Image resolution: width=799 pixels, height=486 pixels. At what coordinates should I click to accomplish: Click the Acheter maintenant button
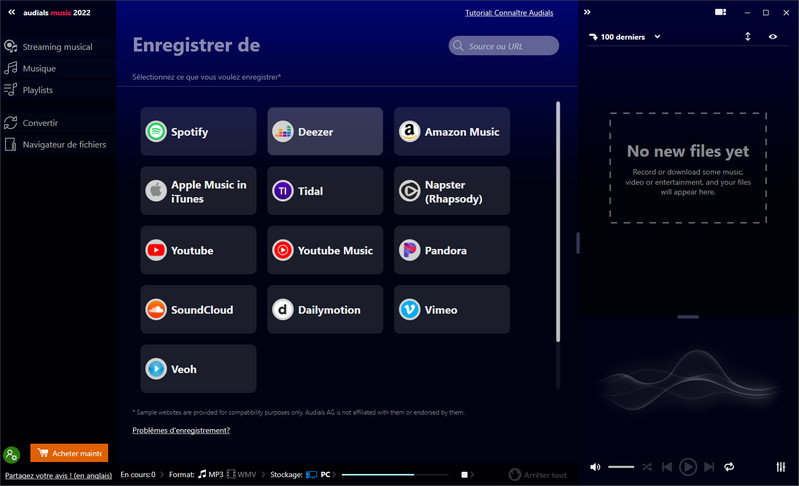69,454
